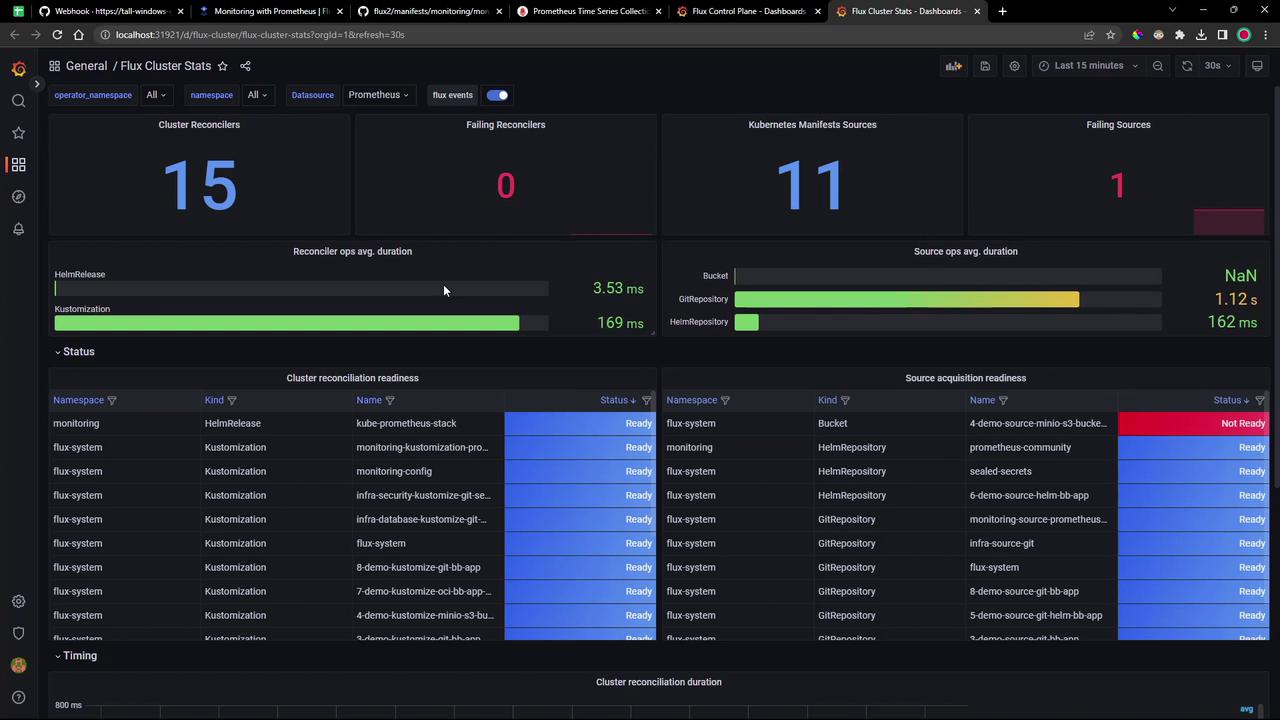Open namespace All dropdown
Viewport: 1280px width, 720px height.
pyautogui.click(x=257, y=95)
